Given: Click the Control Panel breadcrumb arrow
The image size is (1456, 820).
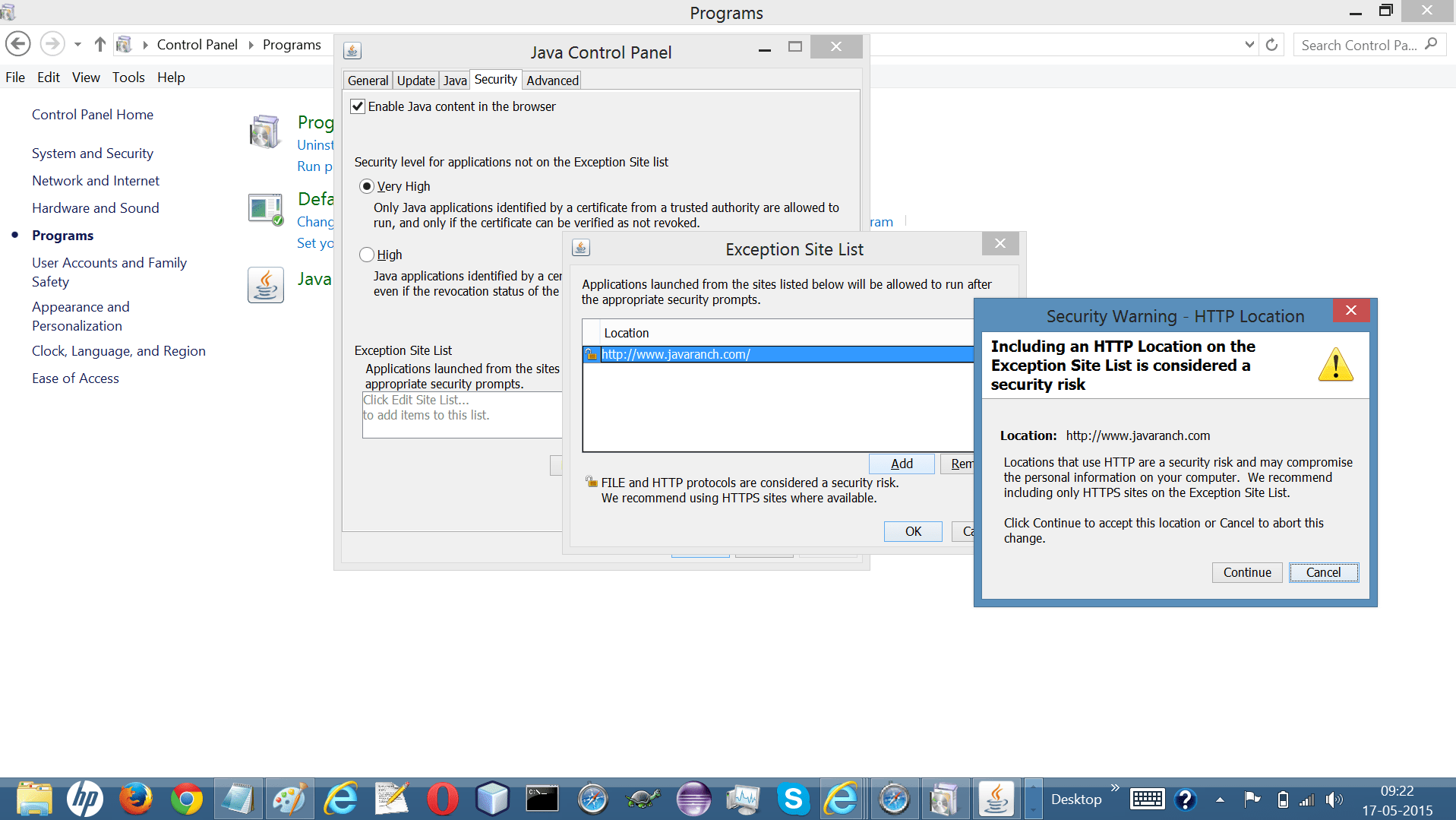Looking at the screenshot, I should [251, 45].
